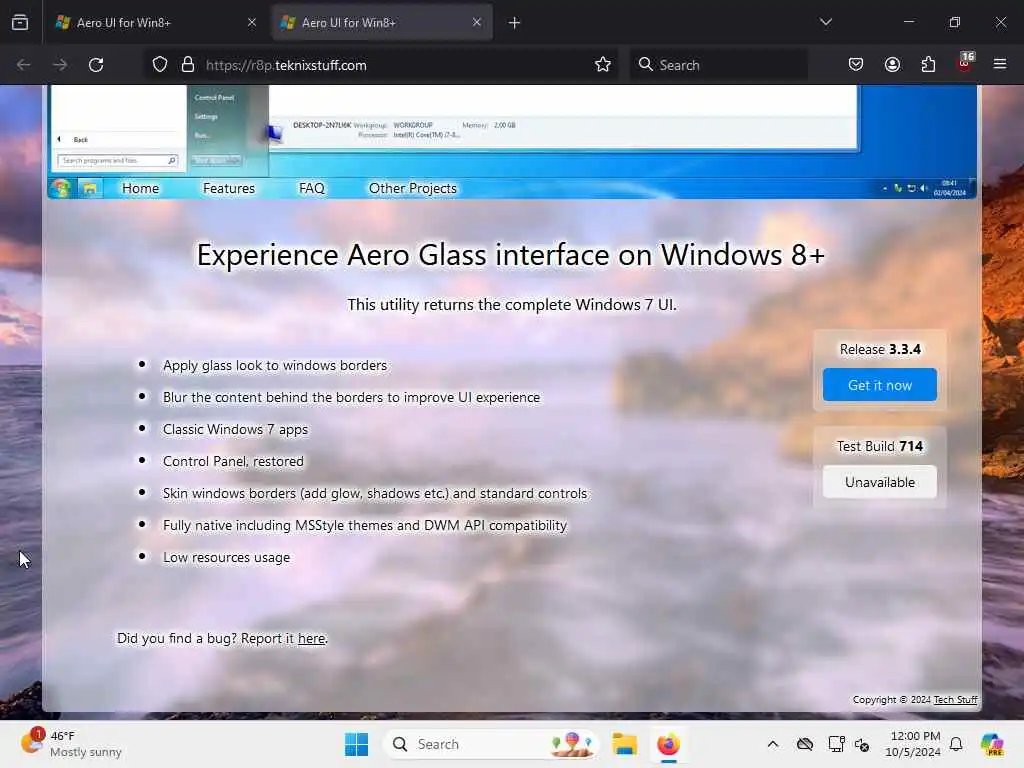1024x768 pixels.
Task: Open Firefox application hamburger menu
Action: point(1000,64)
